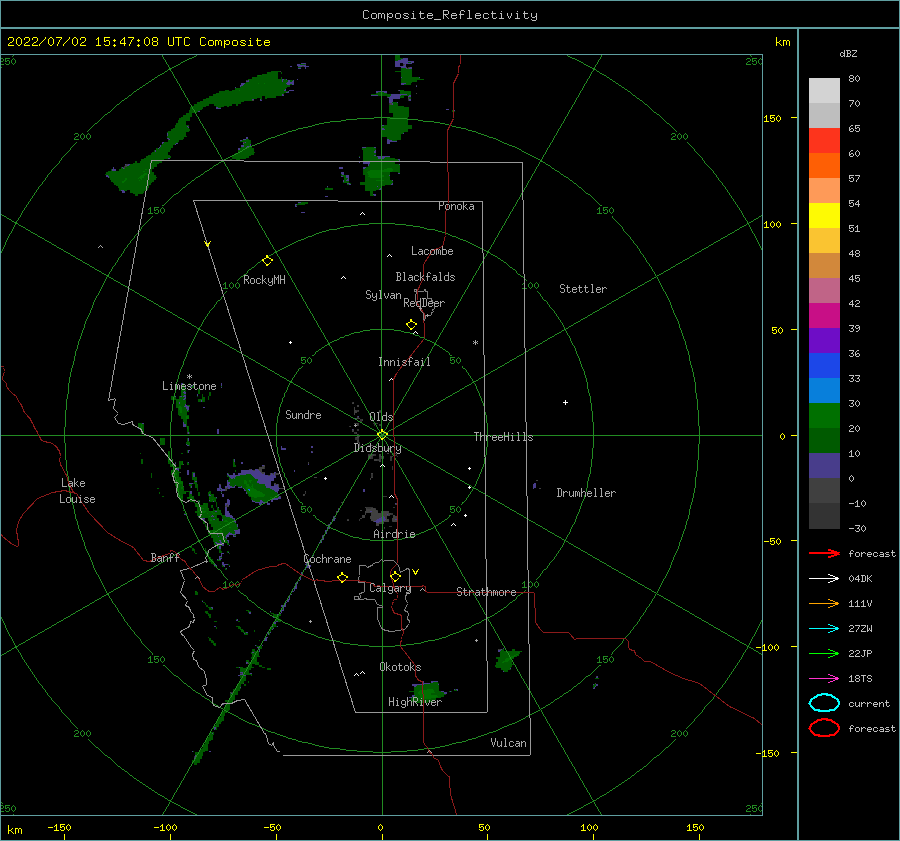Select the yellow diamond marker below RedDeer
900x841 pixels.
411,325
